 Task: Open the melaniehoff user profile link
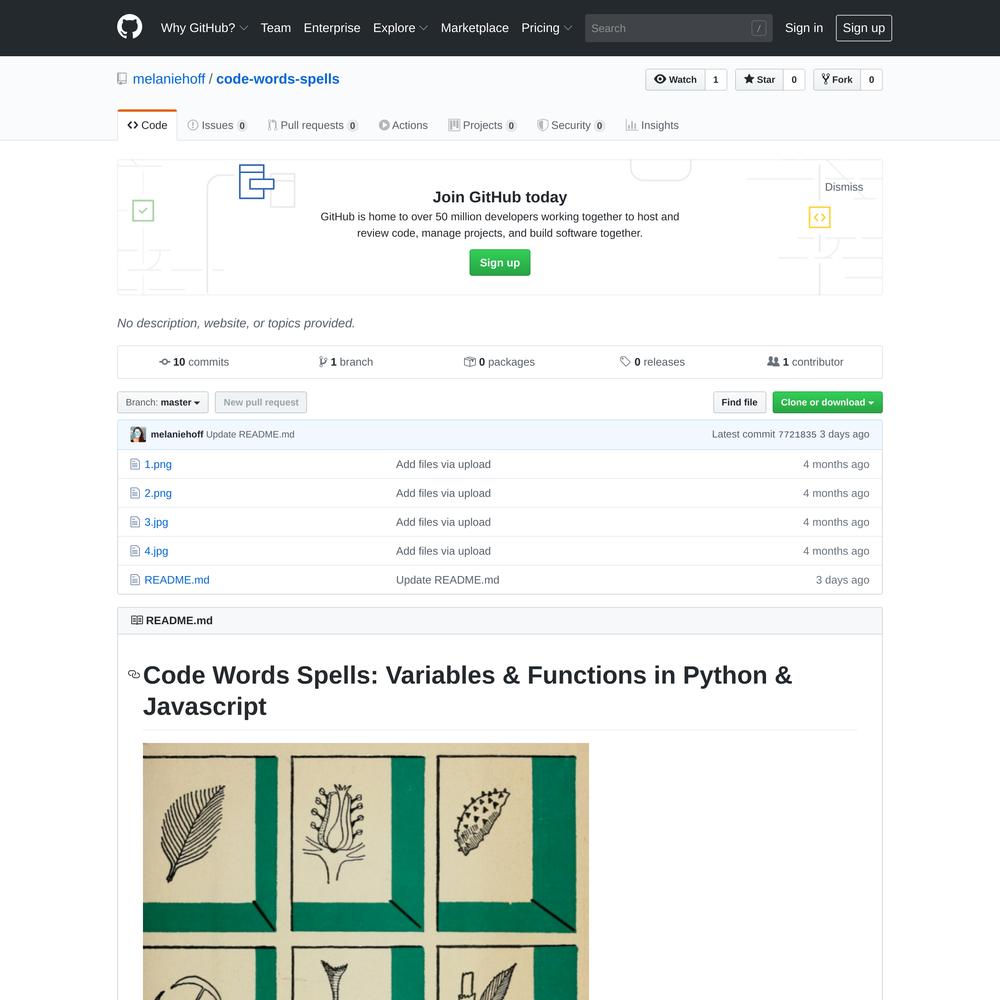(169, 79)
